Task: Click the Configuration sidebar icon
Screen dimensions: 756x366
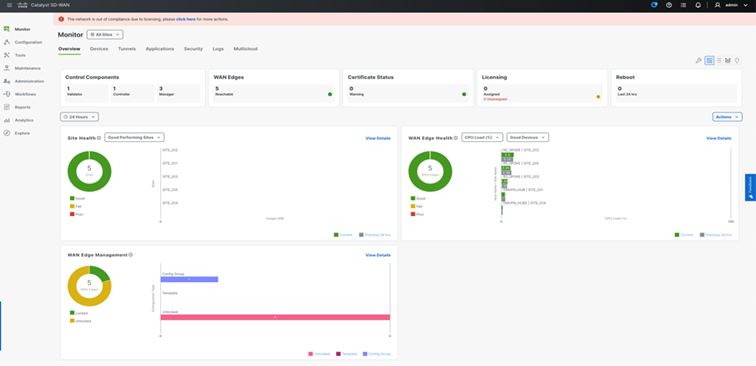Action: pyautogui.click(x=7, y=42)
